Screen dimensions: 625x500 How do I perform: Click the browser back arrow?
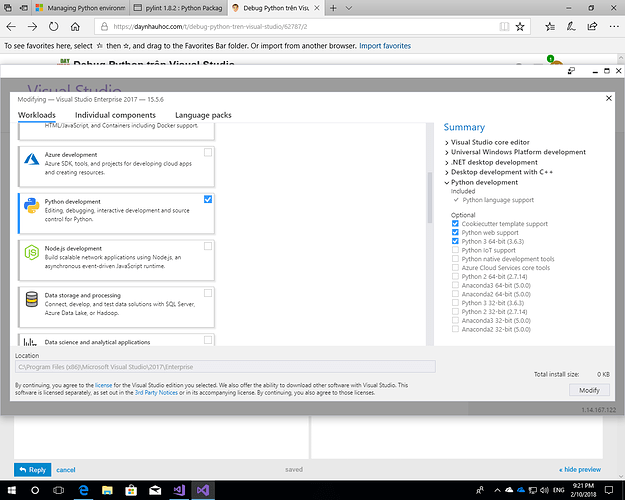[x=11, y=27]
